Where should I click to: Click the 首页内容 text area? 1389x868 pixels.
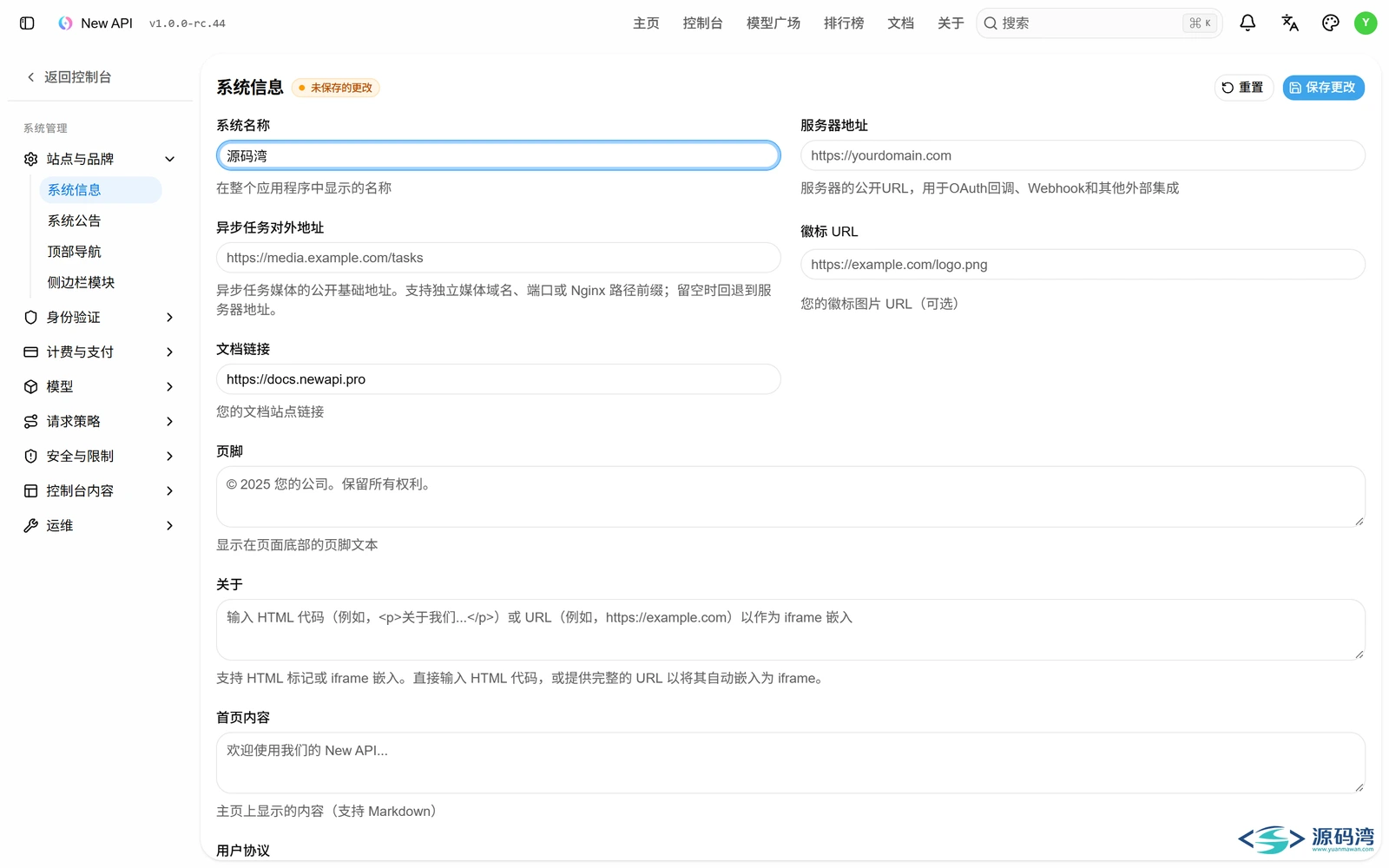[791, 763]
